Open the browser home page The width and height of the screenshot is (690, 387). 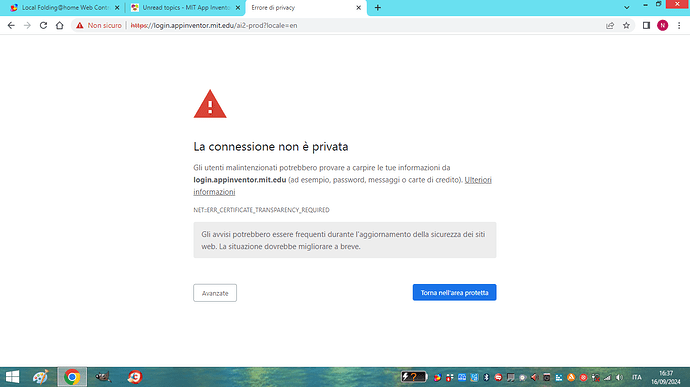59,26
